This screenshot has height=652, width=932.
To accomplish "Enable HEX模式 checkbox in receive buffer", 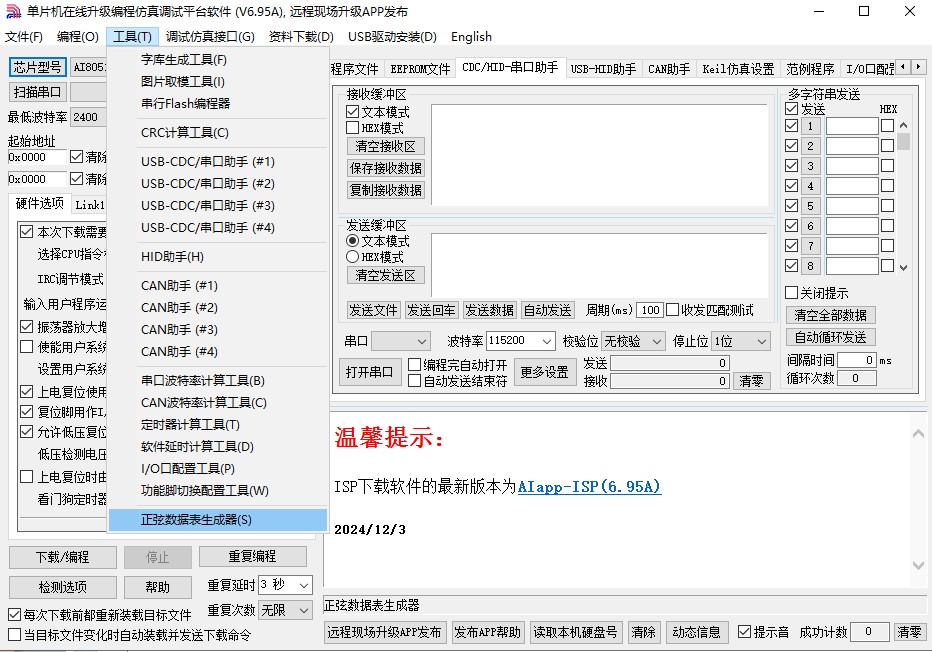I will (352, 128).
